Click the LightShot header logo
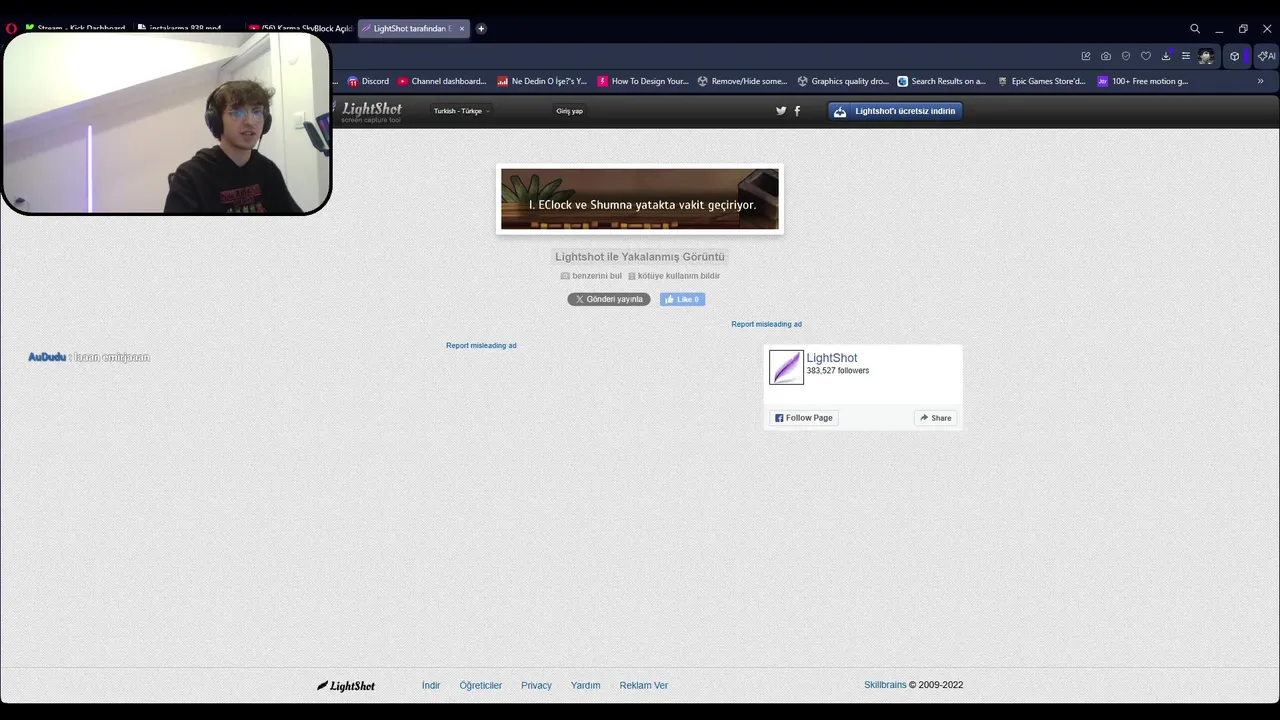1280x720 pixels. tap(370, 111)
